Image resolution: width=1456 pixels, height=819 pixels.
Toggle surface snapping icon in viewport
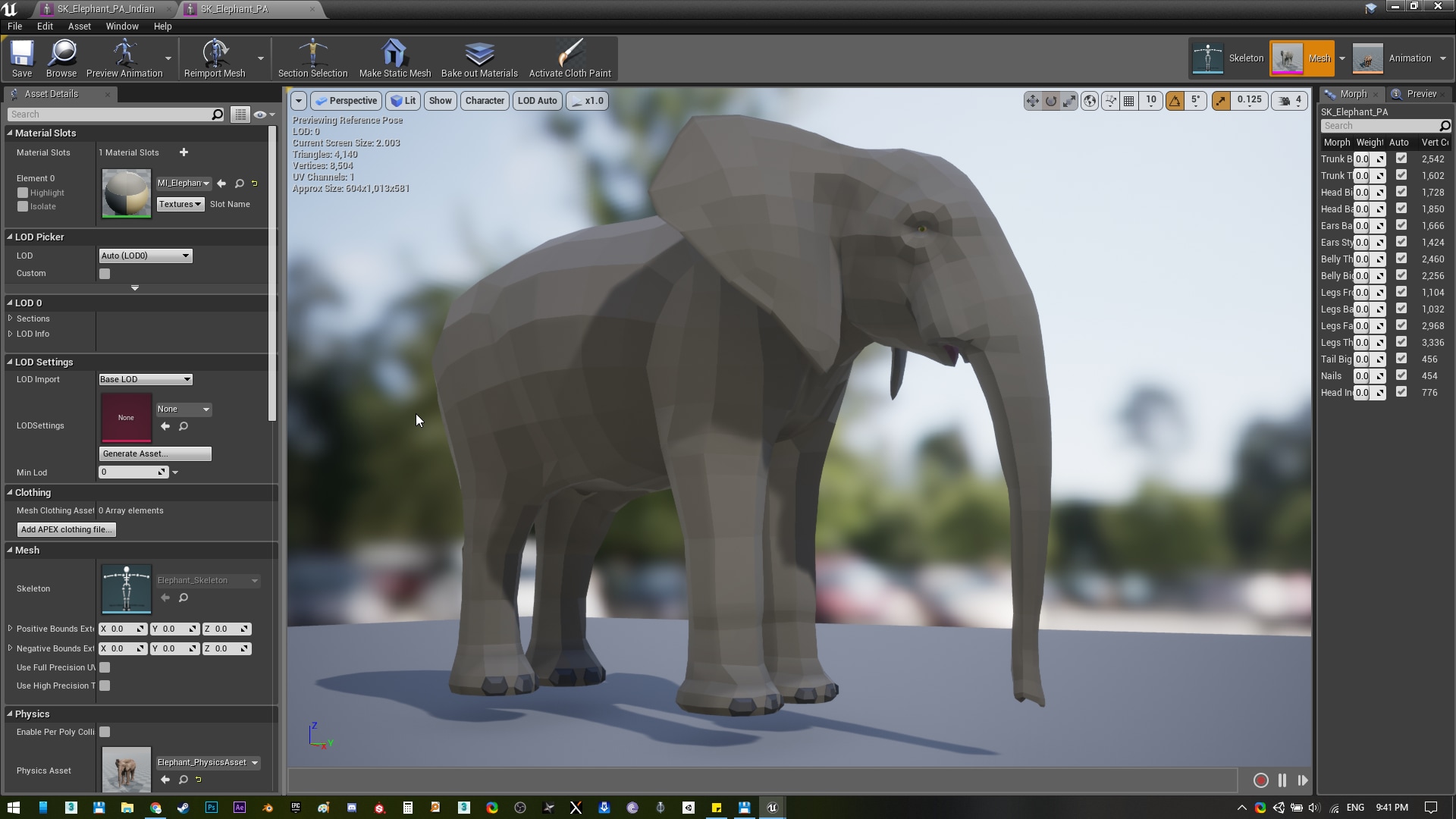click(1110, 101)
